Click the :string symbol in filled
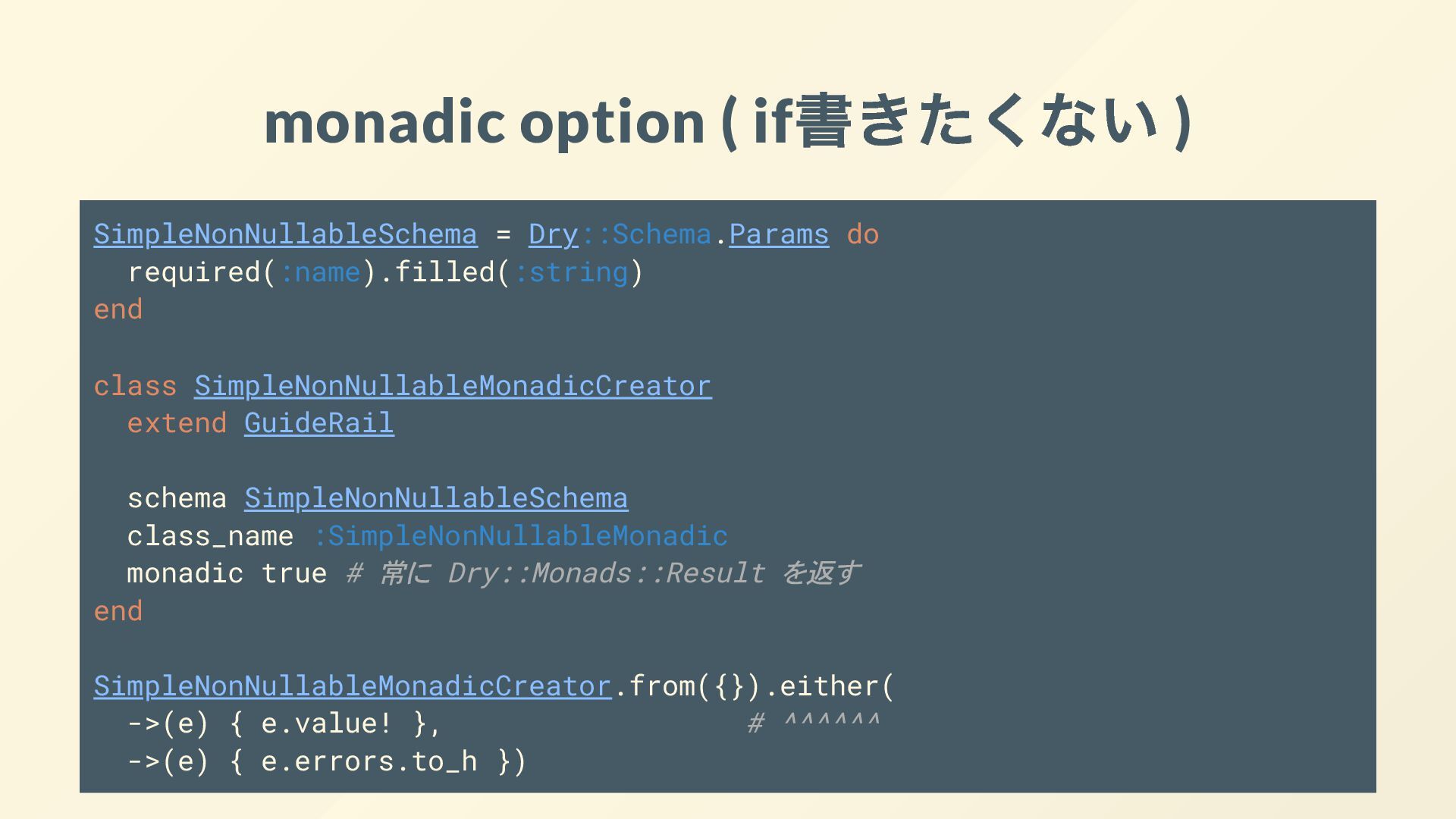Screen dimensions: 1456x819 (x=570, y=272)
